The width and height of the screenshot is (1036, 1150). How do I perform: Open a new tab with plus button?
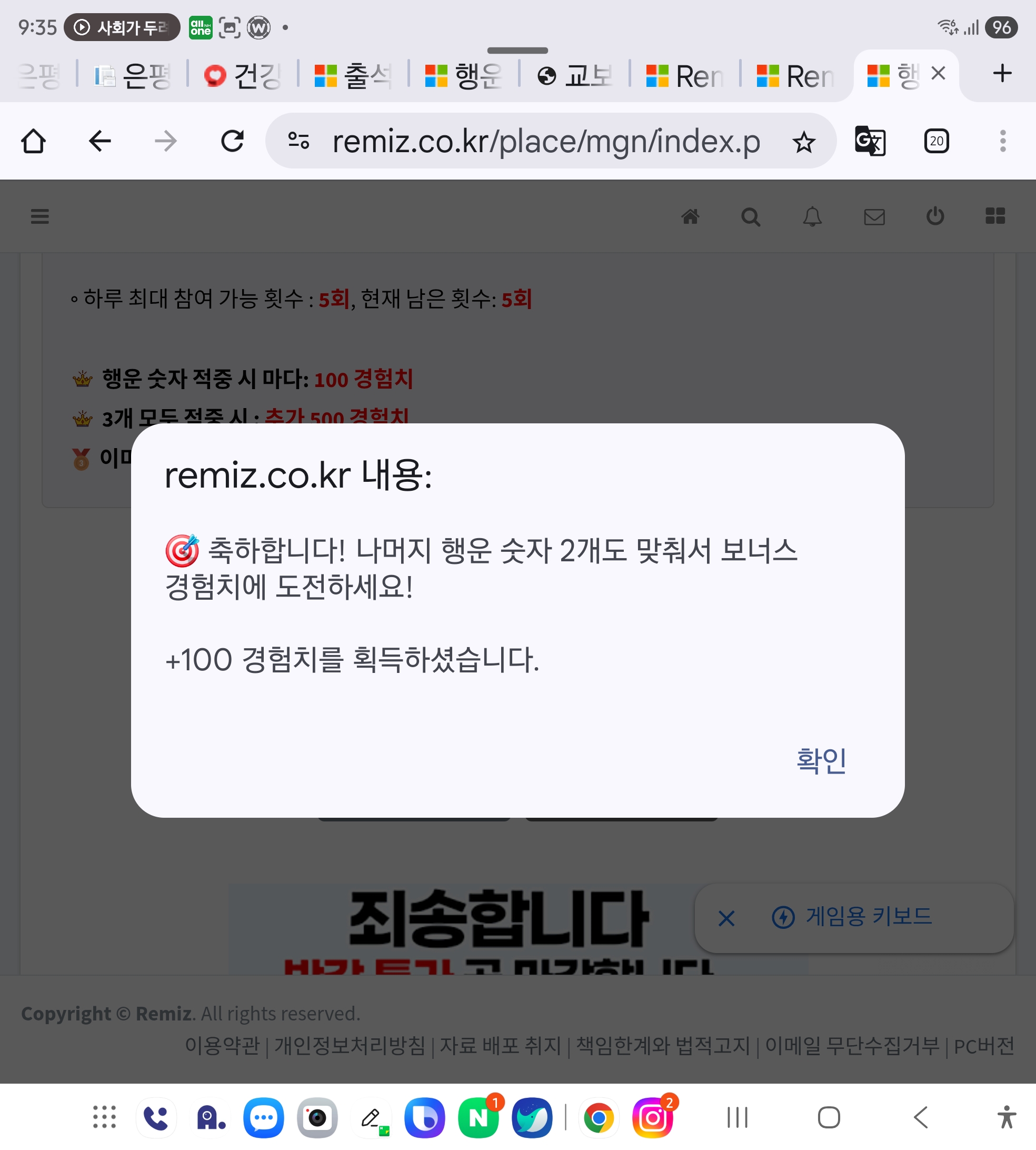[1002, 73]
